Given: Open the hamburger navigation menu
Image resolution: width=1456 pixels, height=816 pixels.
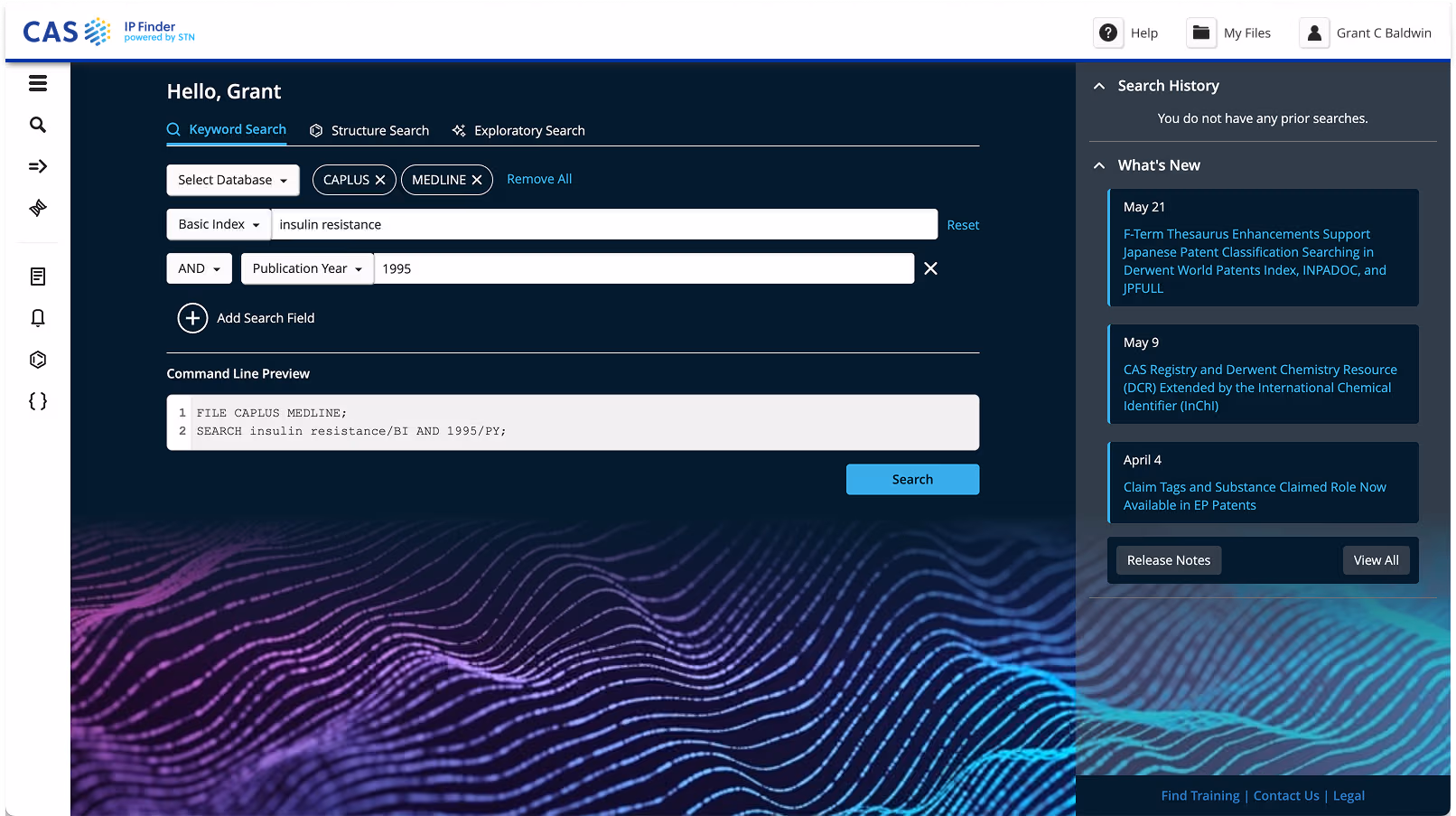Looking at the screenshot, I should coord(37,82).
